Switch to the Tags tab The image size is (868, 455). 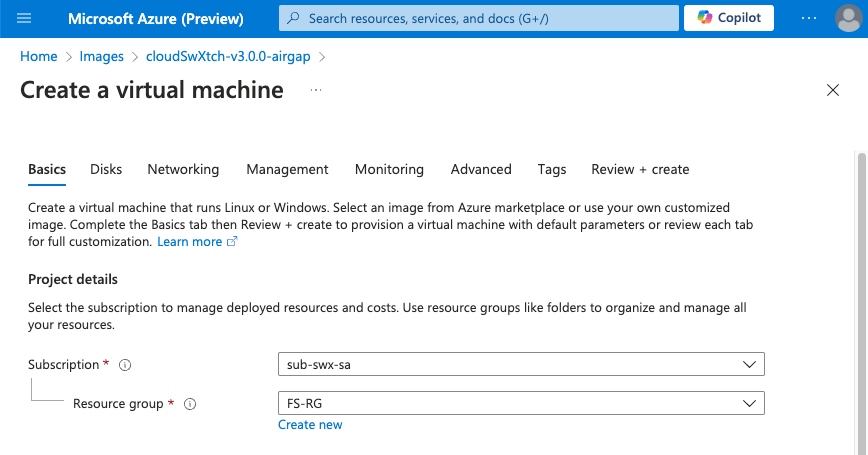click(552, 169)
